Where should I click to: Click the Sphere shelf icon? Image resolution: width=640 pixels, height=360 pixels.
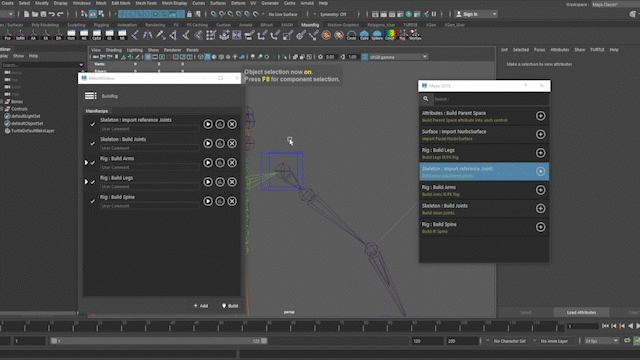click(377, 36)
